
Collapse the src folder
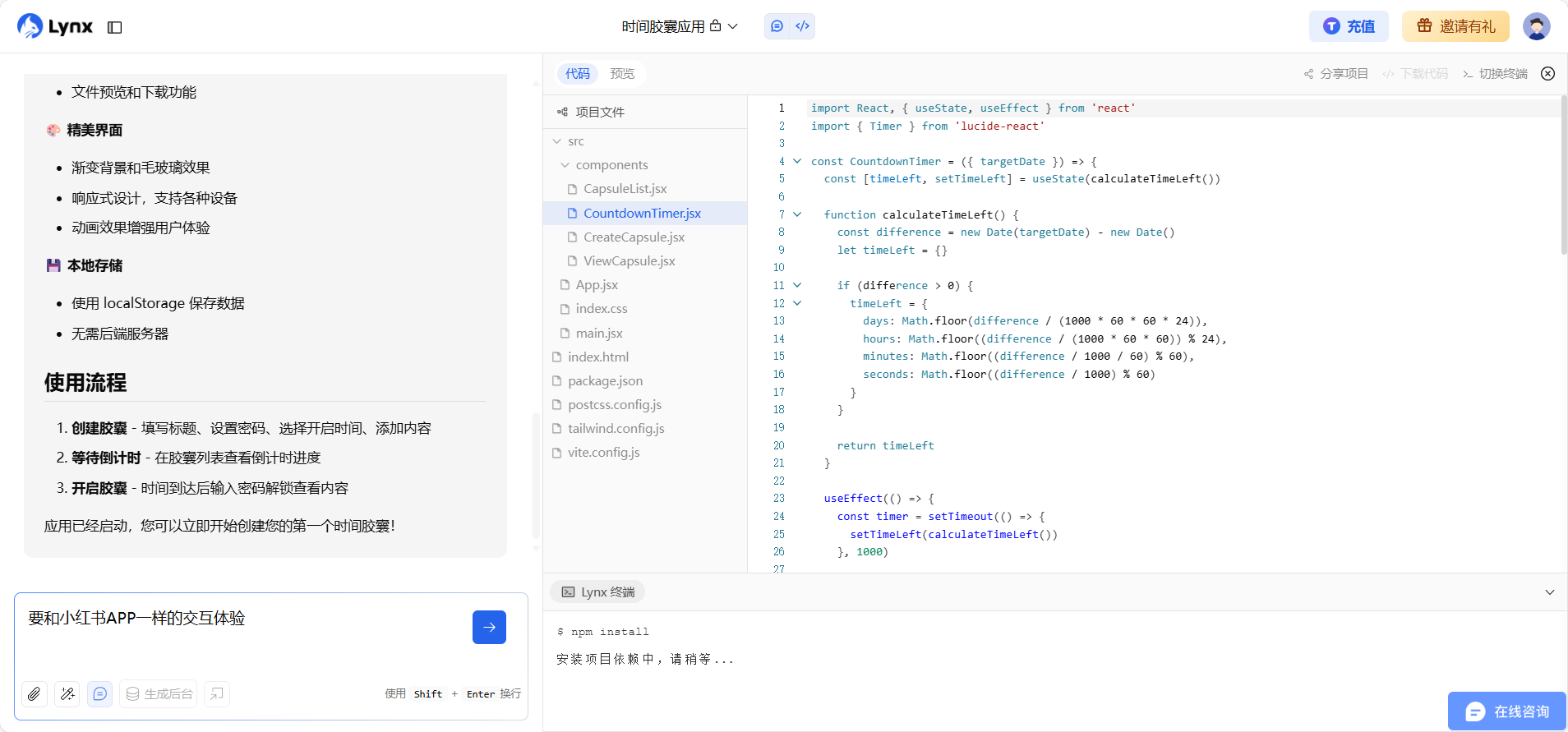coord(557,141)
